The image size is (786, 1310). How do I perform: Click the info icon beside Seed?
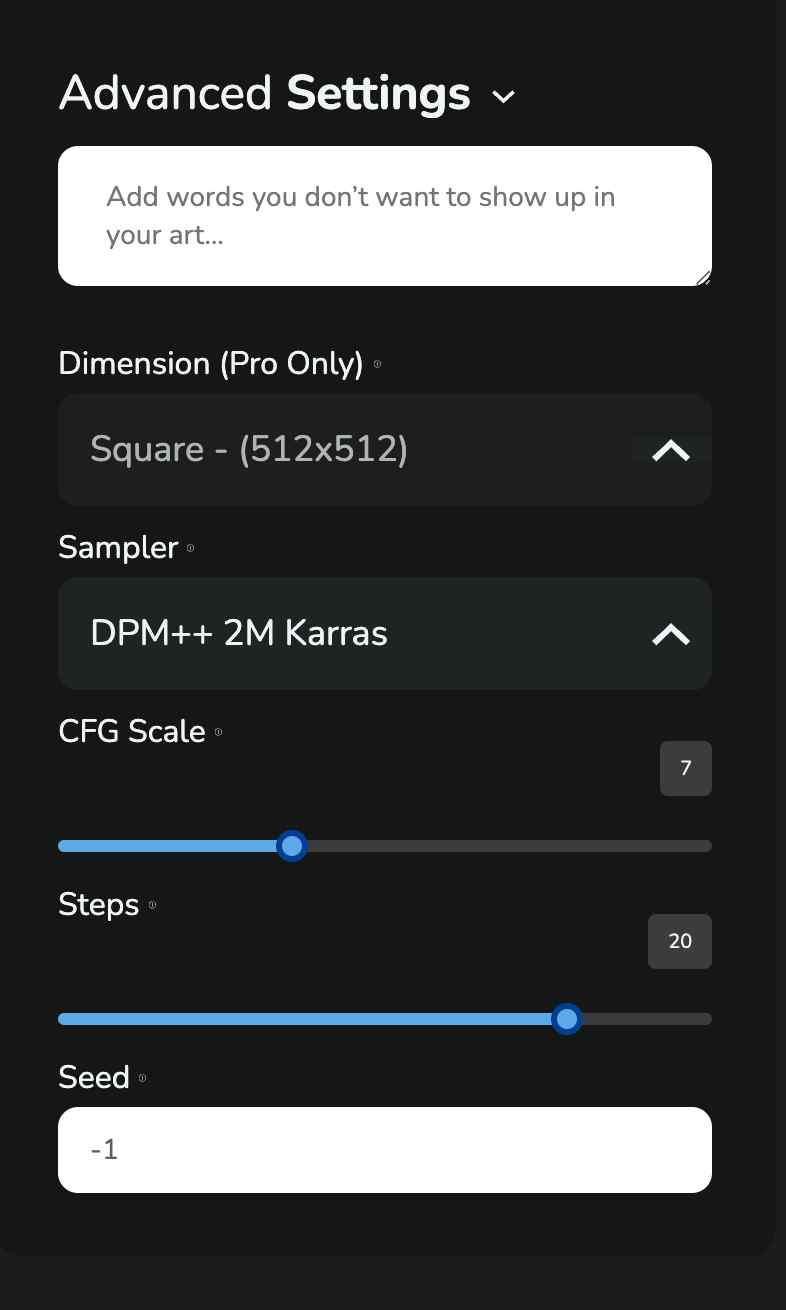[142, 1078]
